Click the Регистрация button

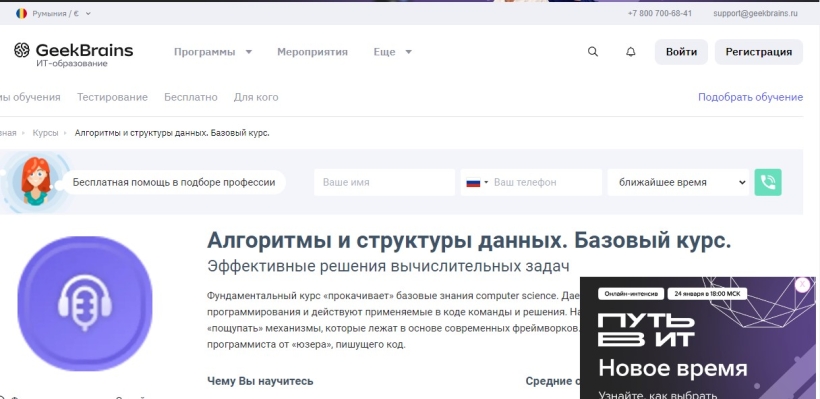pos(759,52)
